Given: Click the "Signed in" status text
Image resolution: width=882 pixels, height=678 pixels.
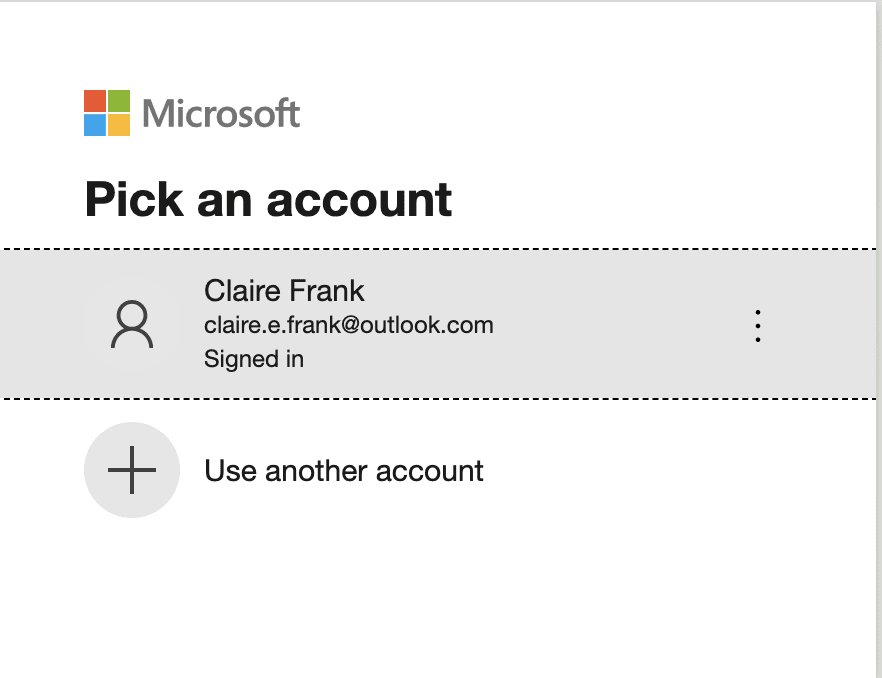Looking at the screenshot, I should point(254,358).
